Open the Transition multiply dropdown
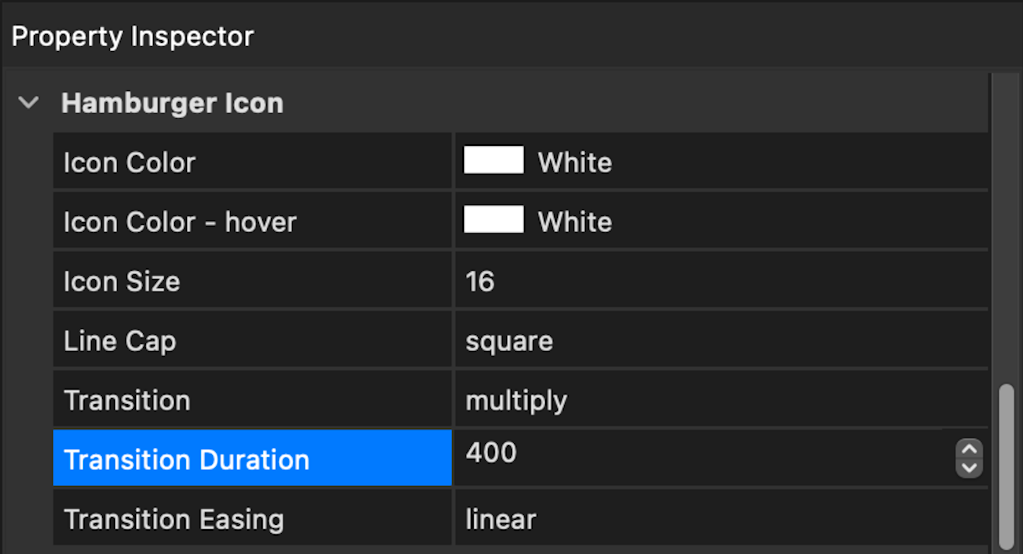The height and width of the screenshot is (555, 1024). pyautogui.click(x=722, y=400)
